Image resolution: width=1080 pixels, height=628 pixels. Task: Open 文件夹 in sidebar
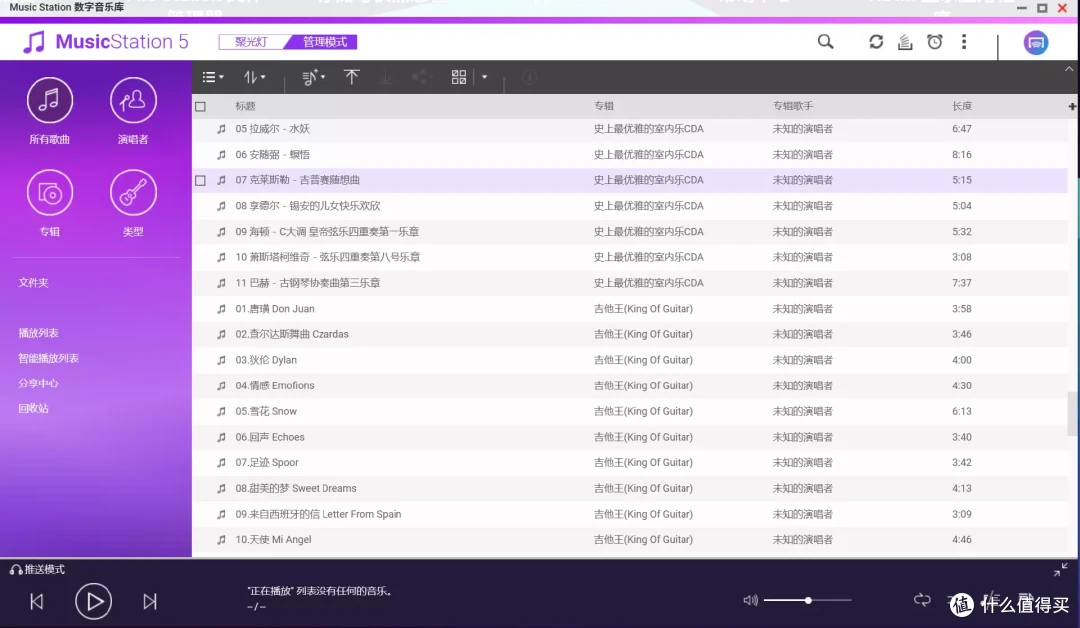tap(33, 282)
